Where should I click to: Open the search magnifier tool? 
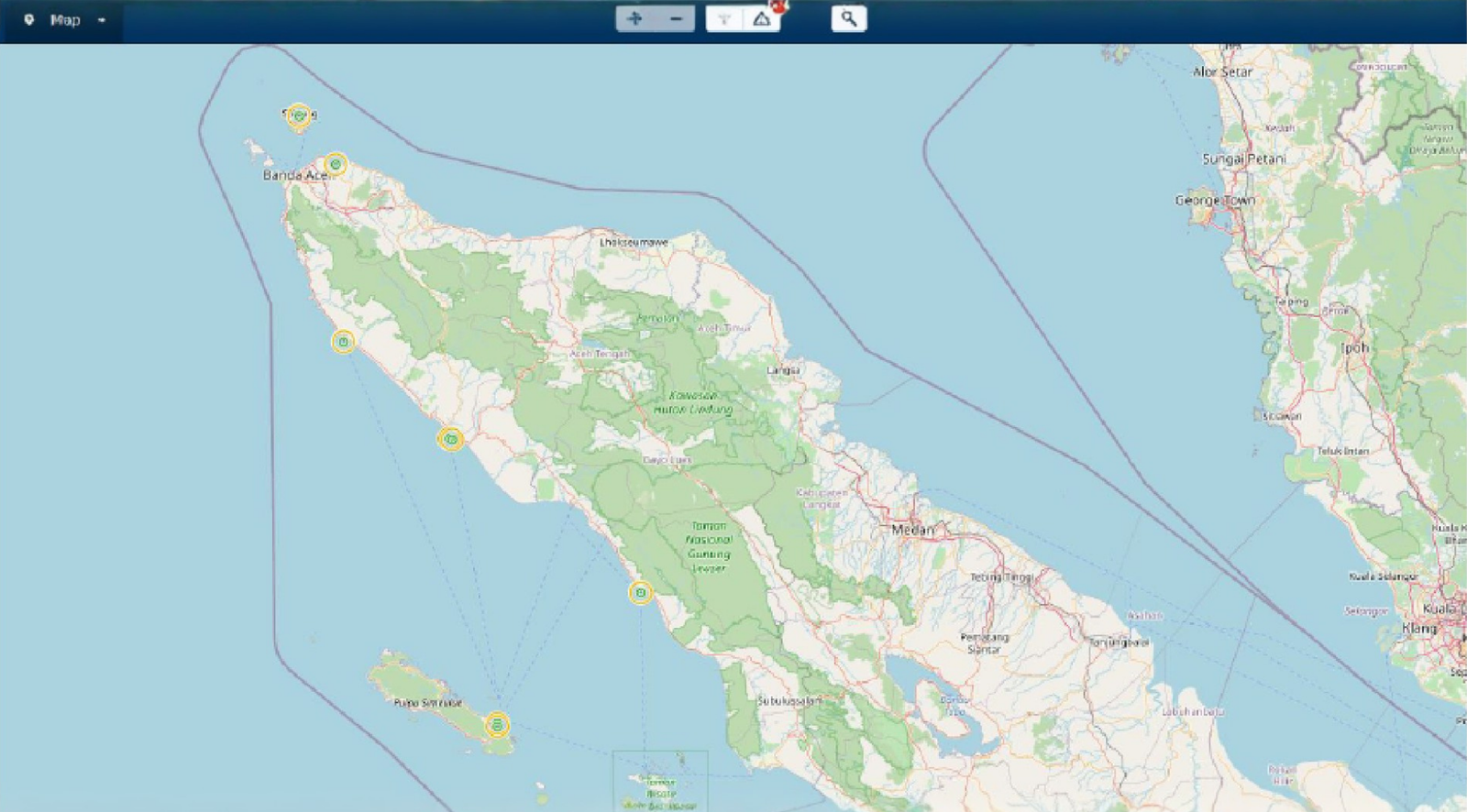(849, 18)
